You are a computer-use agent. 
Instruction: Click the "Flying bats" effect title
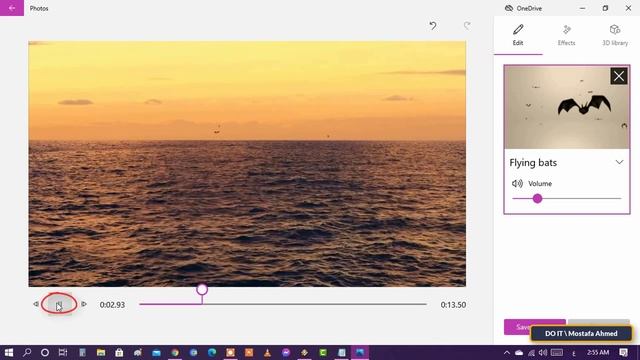click(x=533, y=162)
